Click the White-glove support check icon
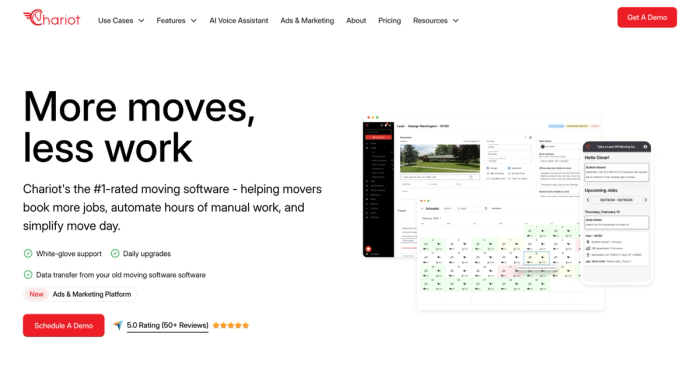The height and width of the screenshot is (368, 700). pyautogui.click(x=28, y=254)
